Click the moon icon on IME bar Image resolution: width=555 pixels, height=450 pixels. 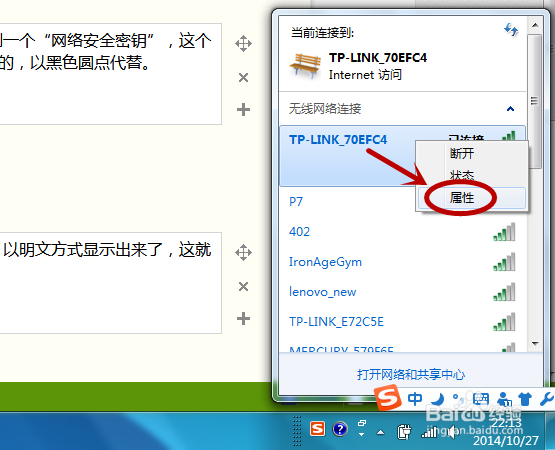(x=438, y=399)
